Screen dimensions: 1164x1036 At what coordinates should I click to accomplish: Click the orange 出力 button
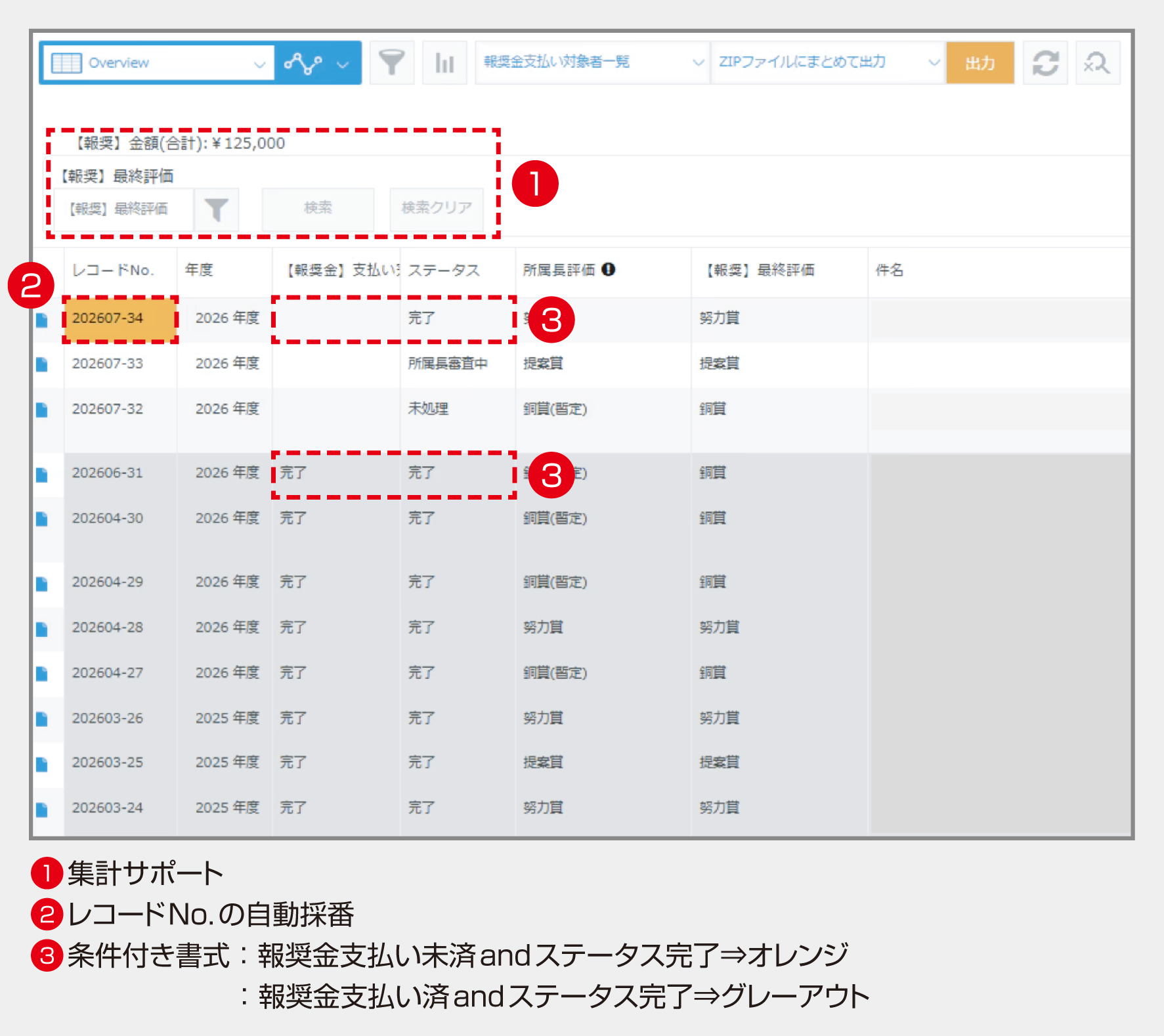980,63
